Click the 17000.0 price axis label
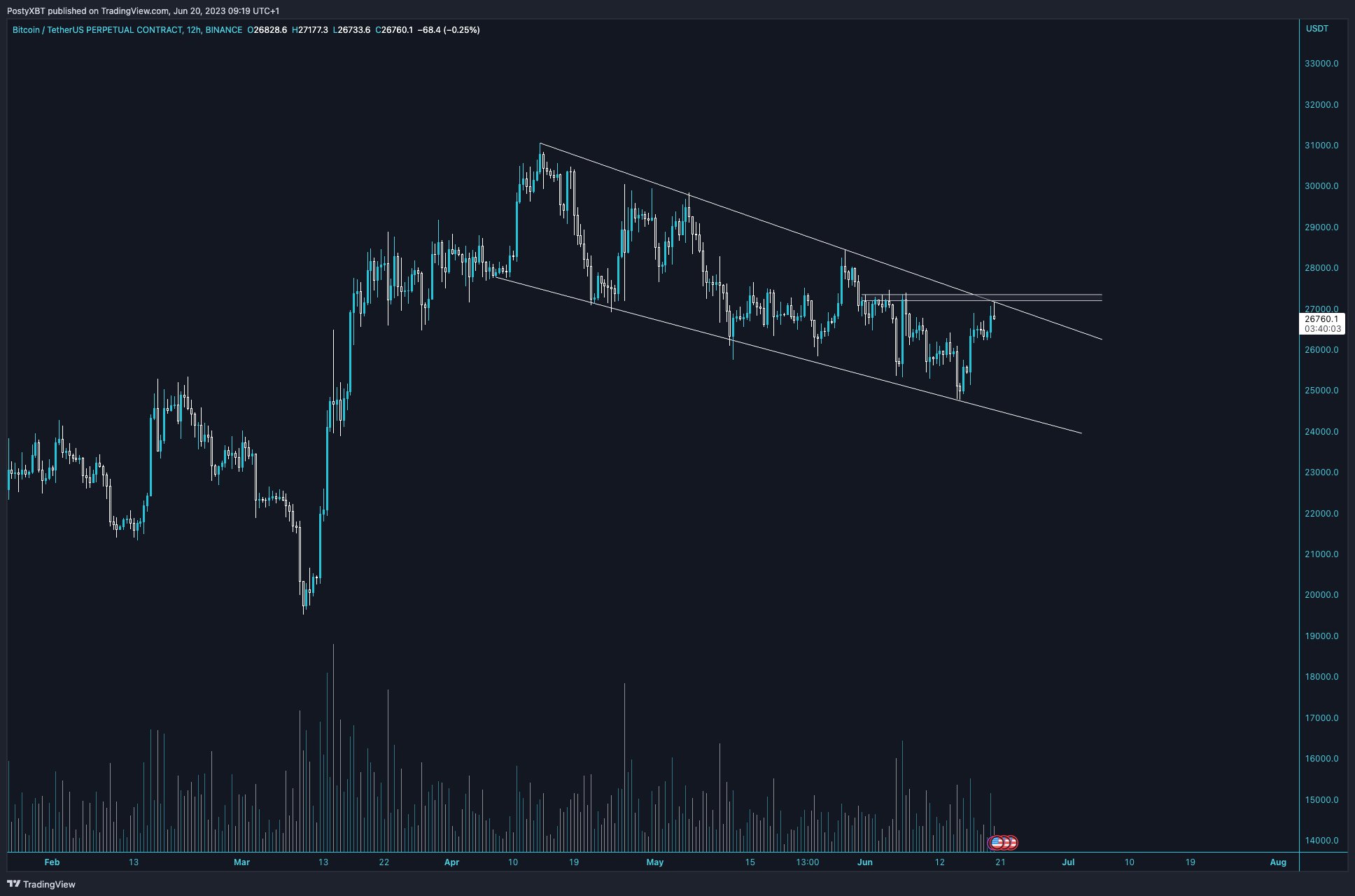Image resolution: width=1355 pixels, height=896 pixels. 1321,718
